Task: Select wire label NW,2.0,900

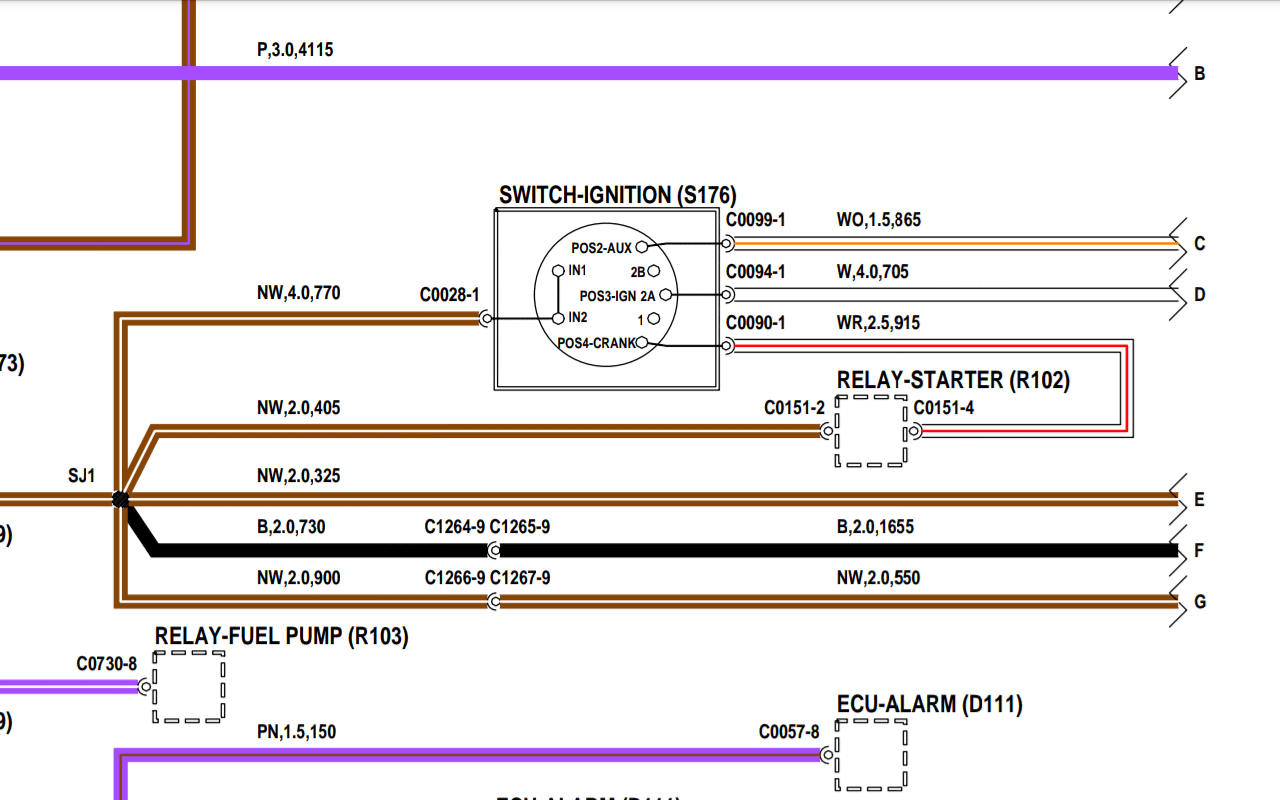Action: pos(298,578)
